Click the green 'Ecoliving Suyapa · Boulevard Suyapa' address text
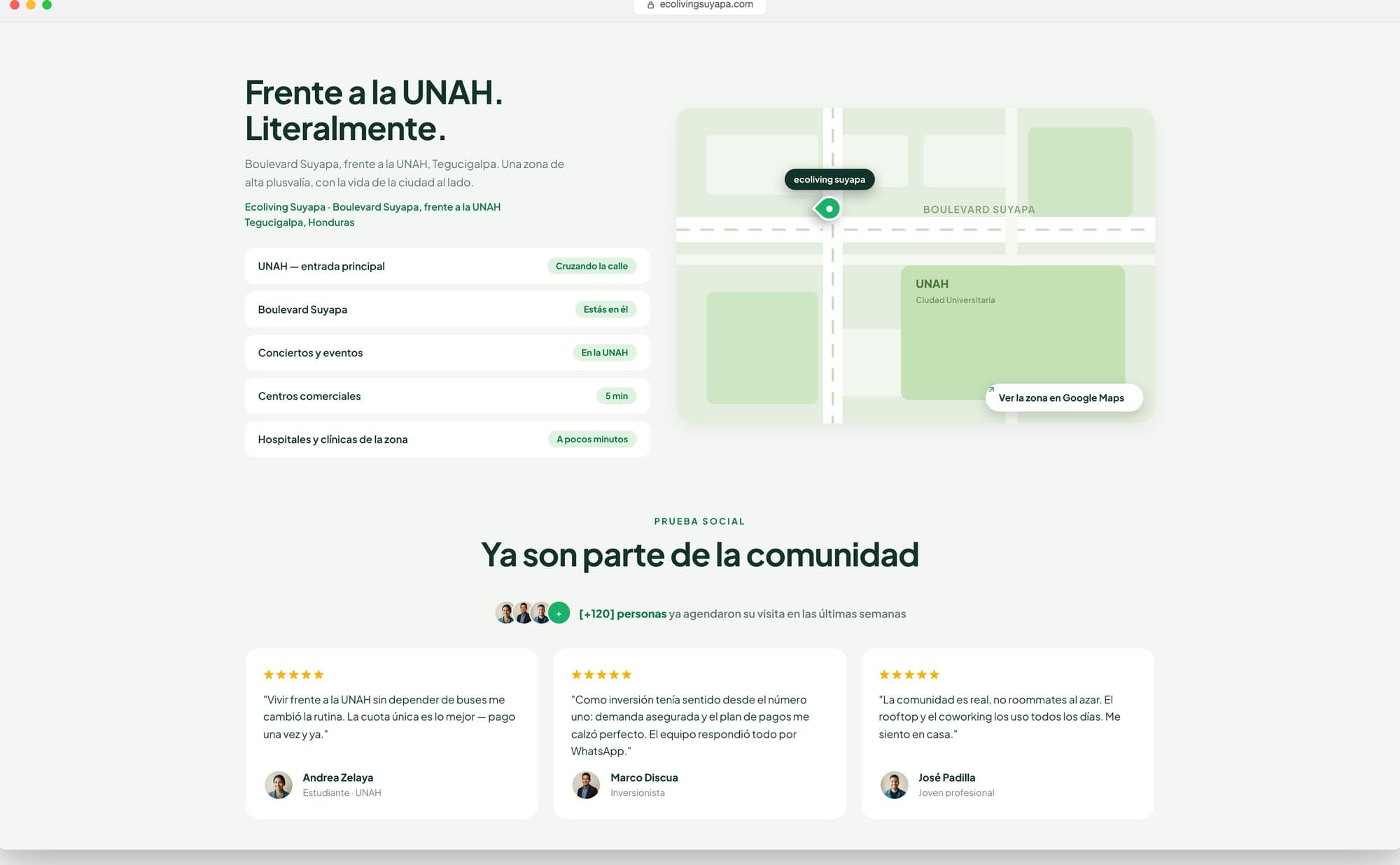Viewport: 1400px width, 865px height. 372,207
